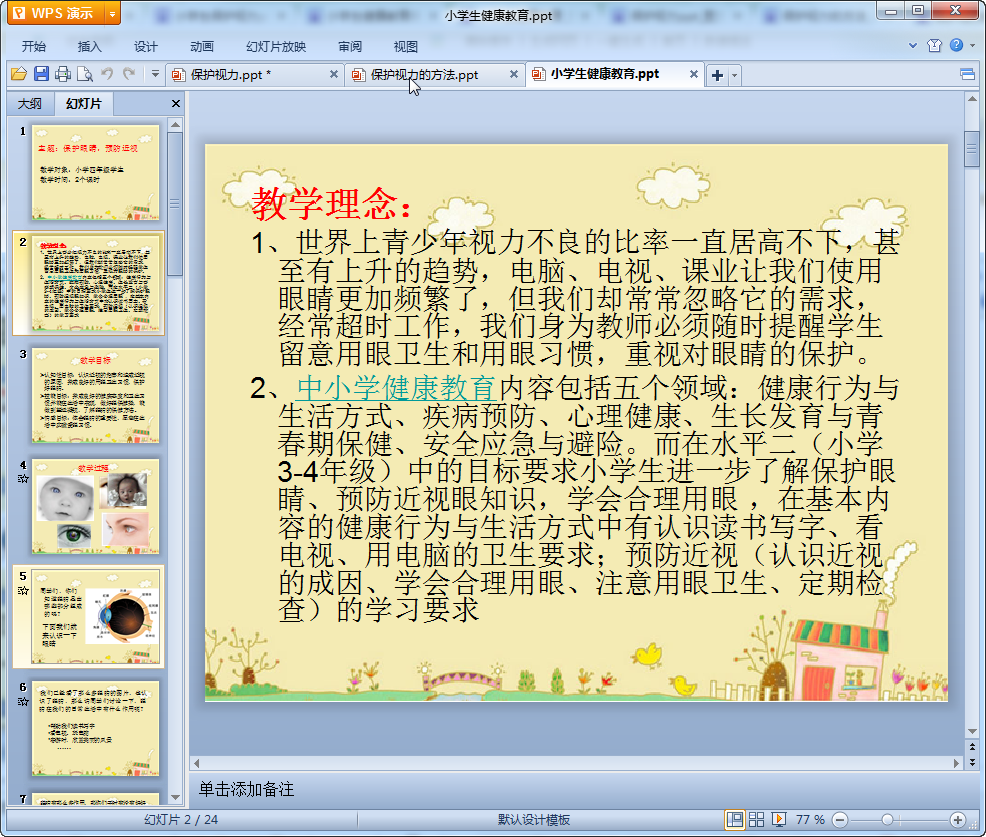986x837 pixels.
Task: Click the 教学理念 slide title text
Action: tap(332, 204)
